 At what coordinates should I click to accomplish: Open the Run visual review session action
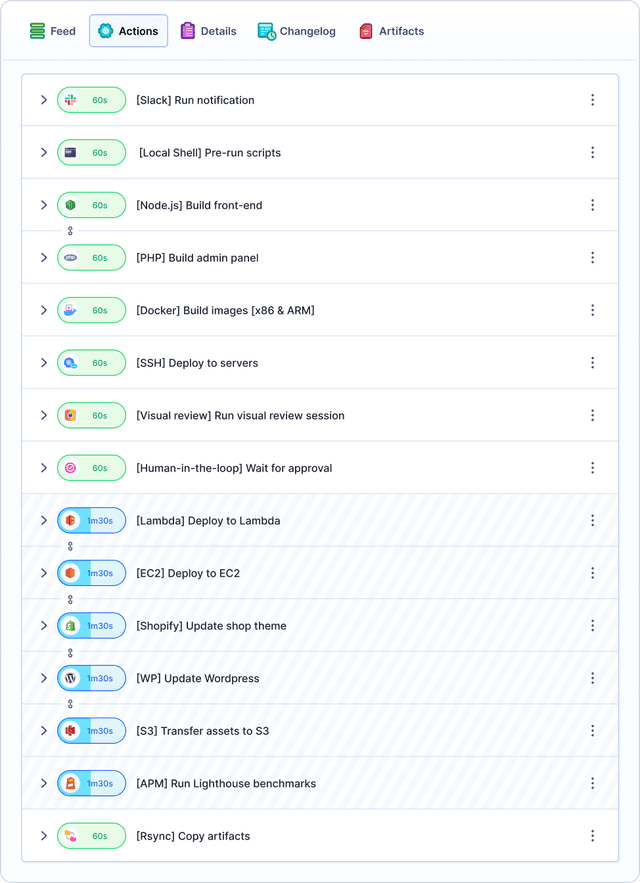[x=240, y=416]
